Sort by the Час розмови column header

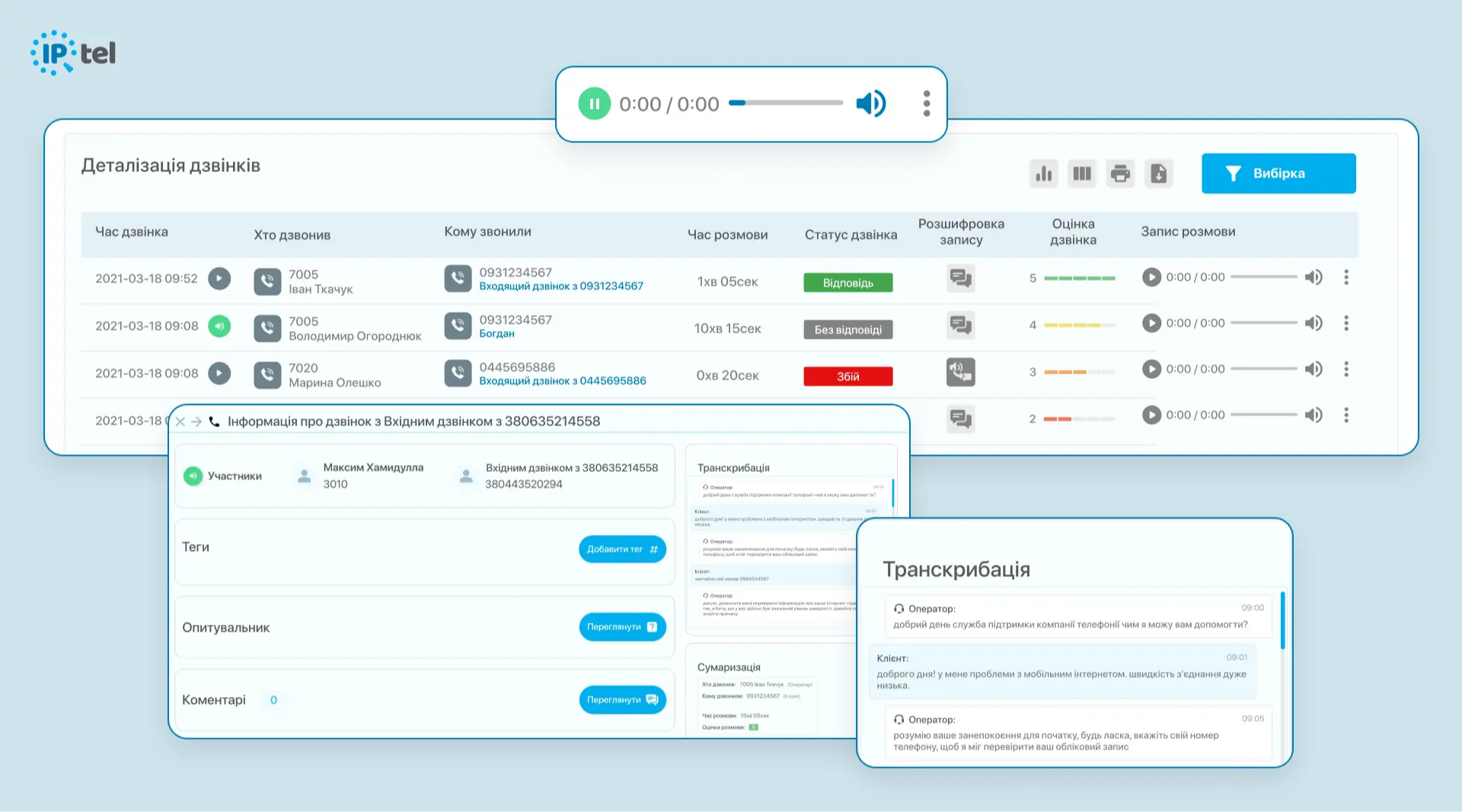coord(727,235)
